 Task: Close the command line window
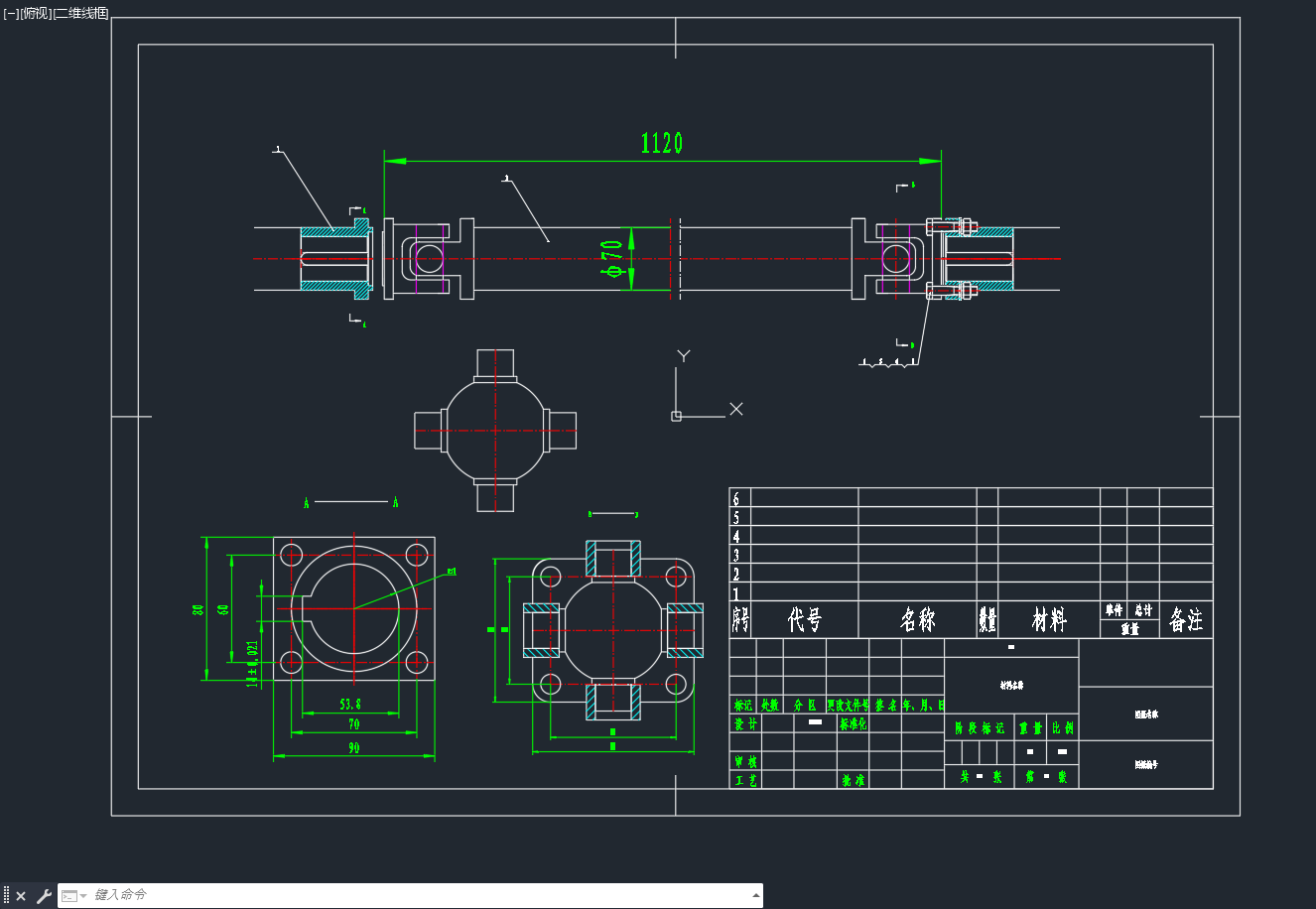(21, 896)
